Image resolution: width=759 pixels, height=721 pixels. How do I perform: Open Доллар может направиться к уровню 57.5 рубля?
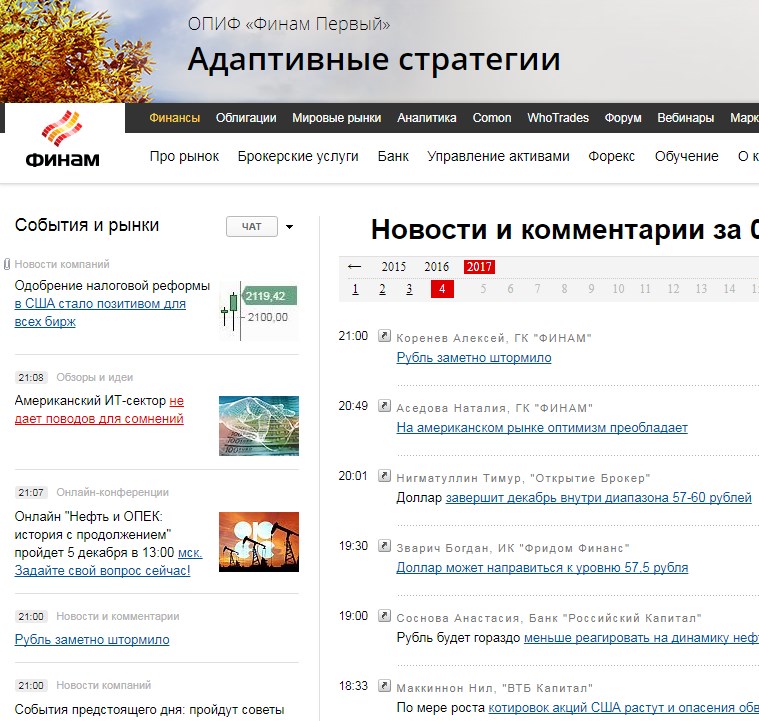click(542, 568)
